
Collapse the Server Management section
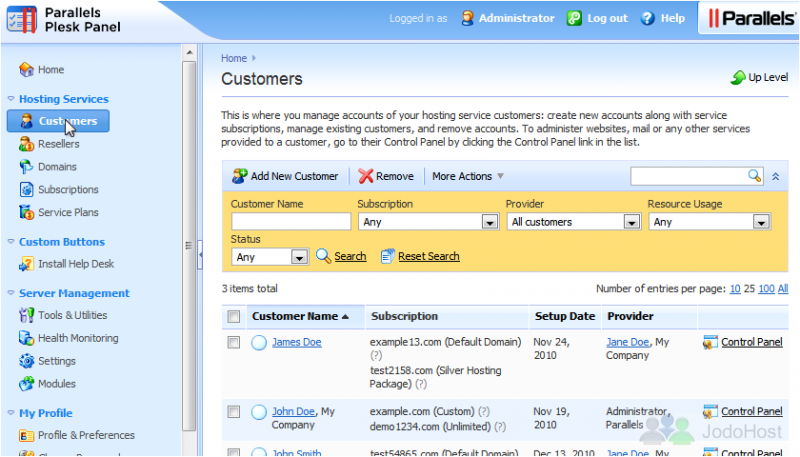(11, 293)
